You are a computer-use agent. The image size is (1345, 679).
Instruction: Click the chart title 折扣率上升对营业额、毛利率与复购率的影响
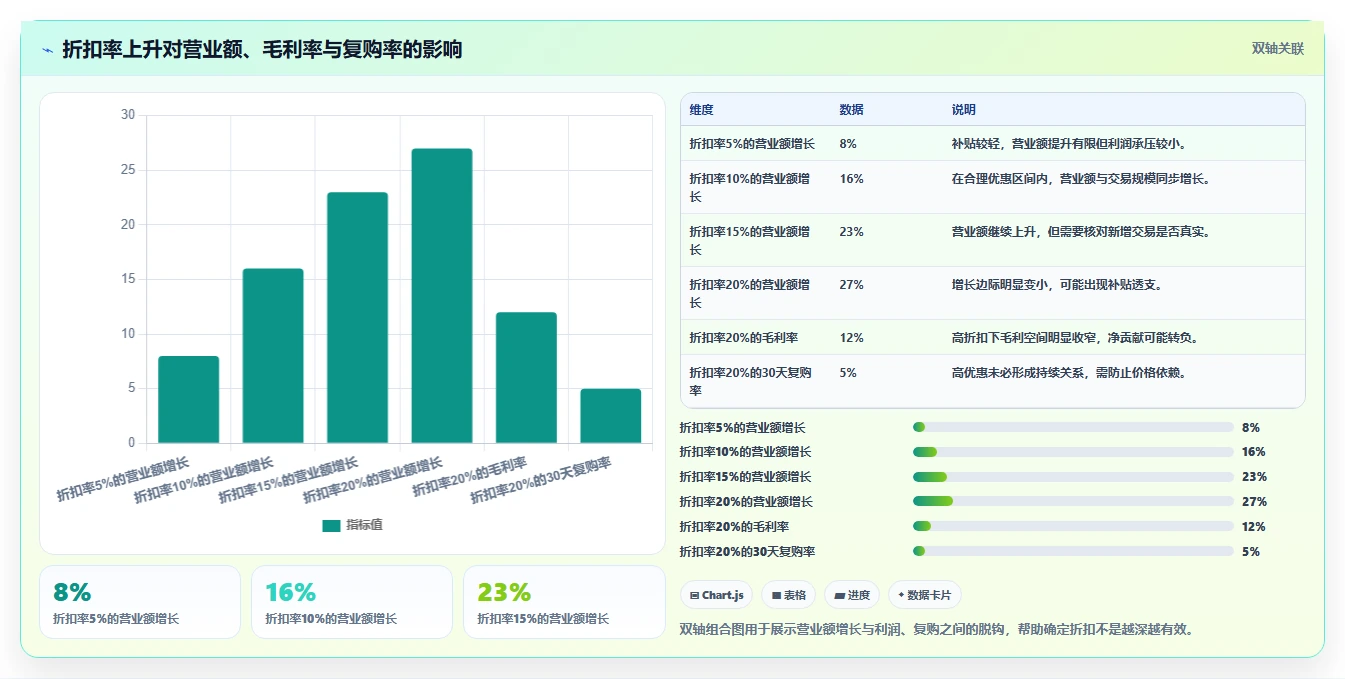click(x=262, y=49)
